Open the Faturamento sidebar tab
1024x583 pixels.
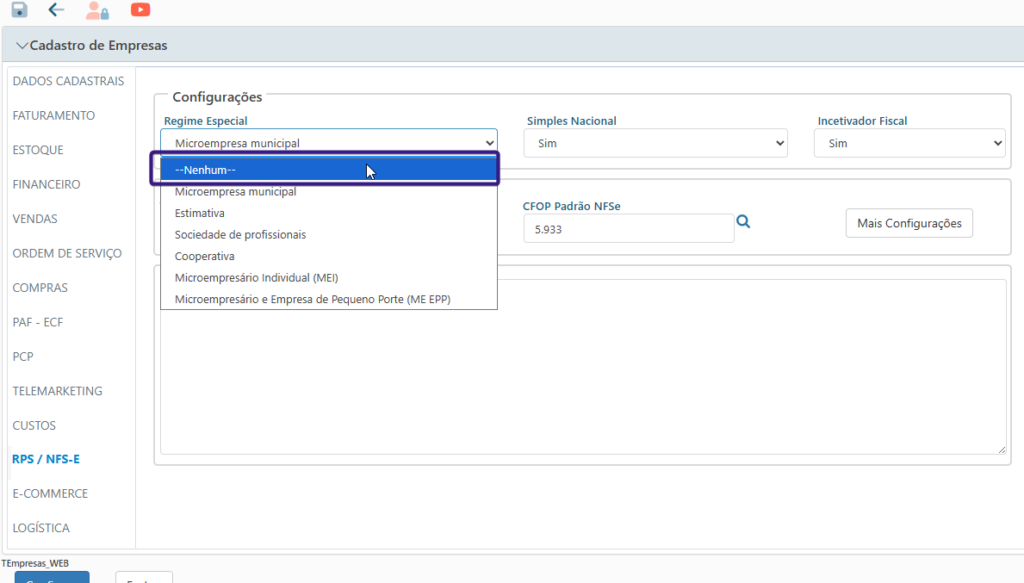click(54, 116)
